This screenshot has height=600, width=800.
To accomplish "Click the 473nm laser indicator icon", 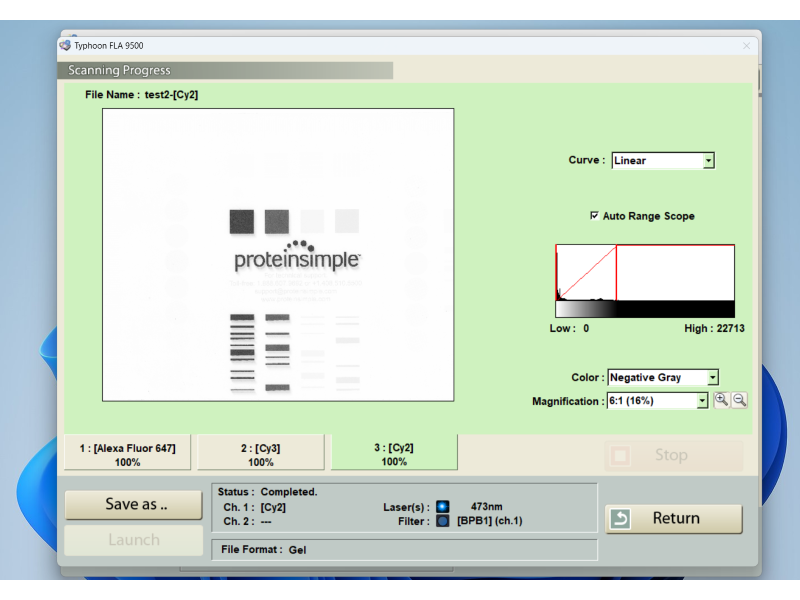I will [x=443, y=507].
